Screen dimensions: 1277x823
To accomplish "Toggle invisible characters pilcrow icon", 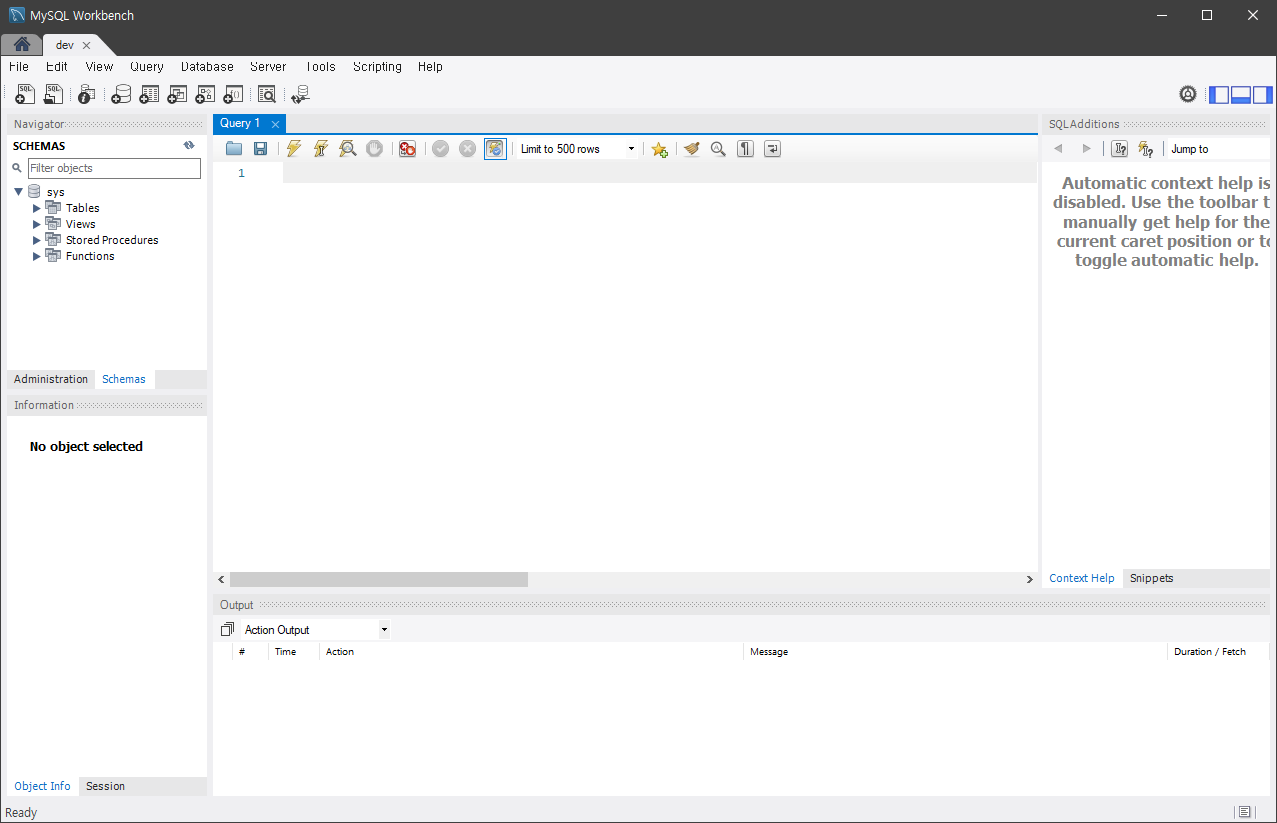I will pyautogui.click(x=745, y=149).
